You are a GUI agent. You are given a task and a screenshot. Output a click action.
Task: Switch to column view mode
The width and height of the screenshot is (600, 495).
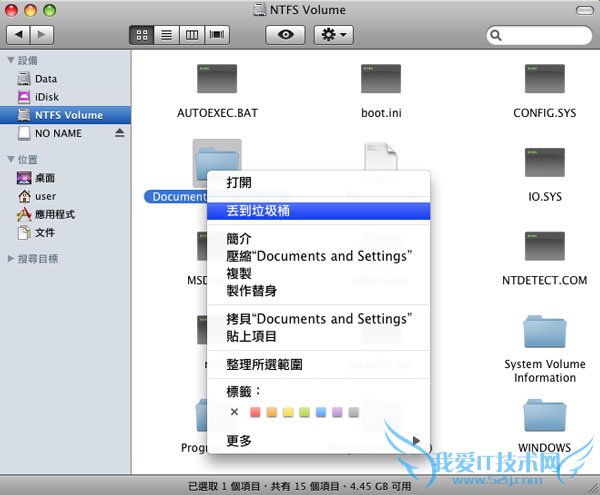tap(192, 35)
